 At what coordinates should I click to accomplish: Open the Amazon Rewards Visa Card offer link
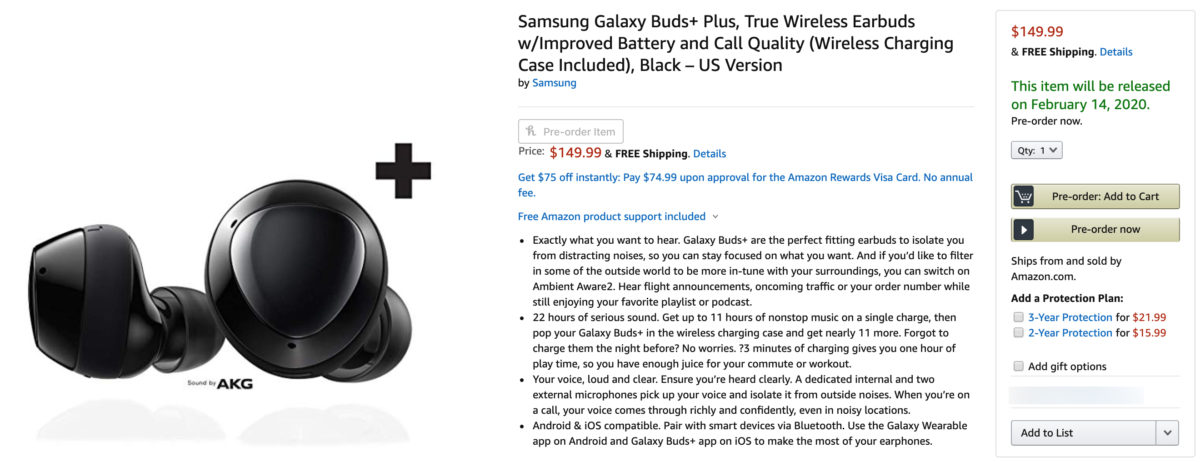point(744,178)
